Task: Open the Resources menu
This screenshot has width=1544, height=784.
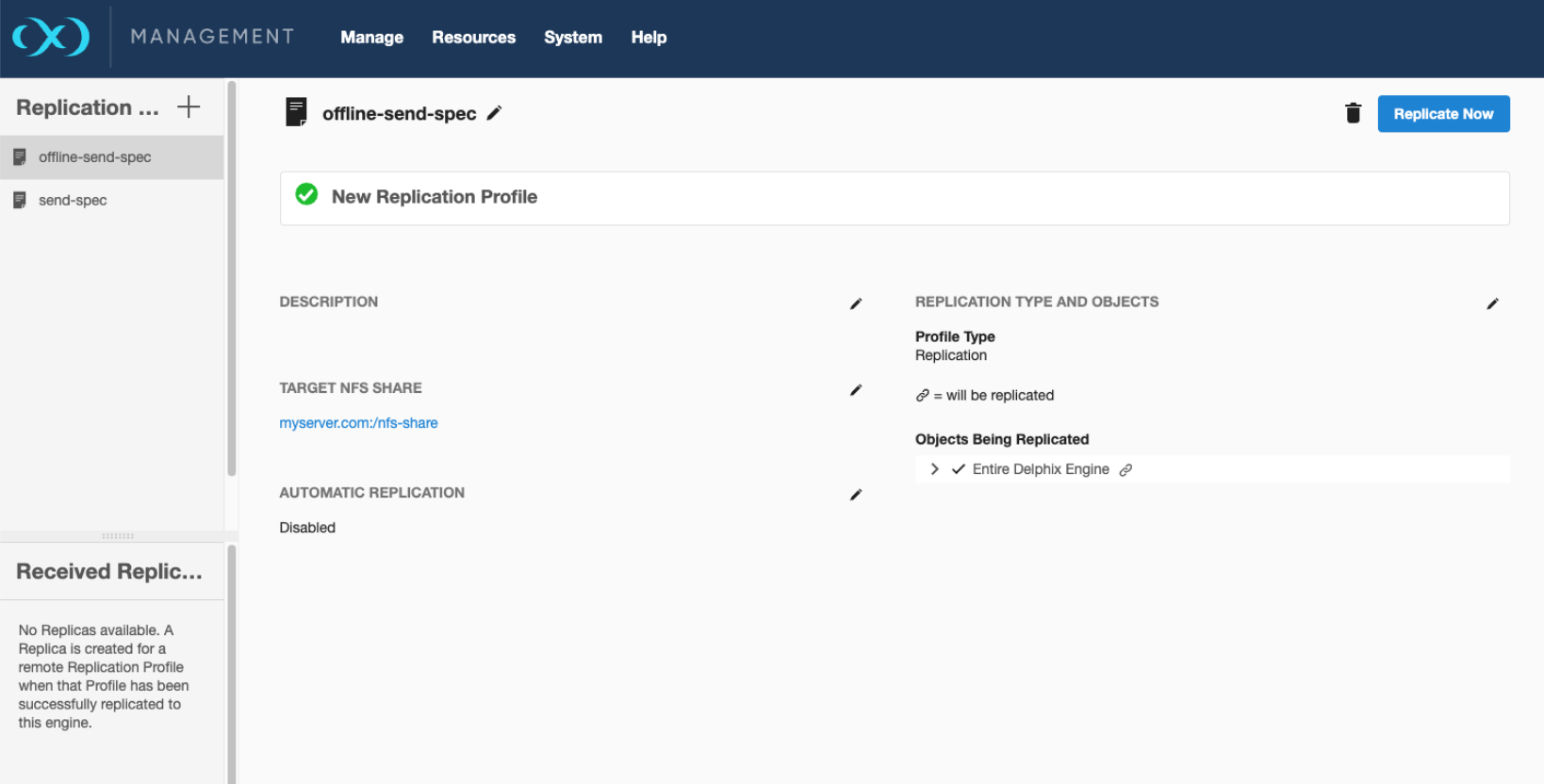Action: pyautogui.click(x=473, y=38)
